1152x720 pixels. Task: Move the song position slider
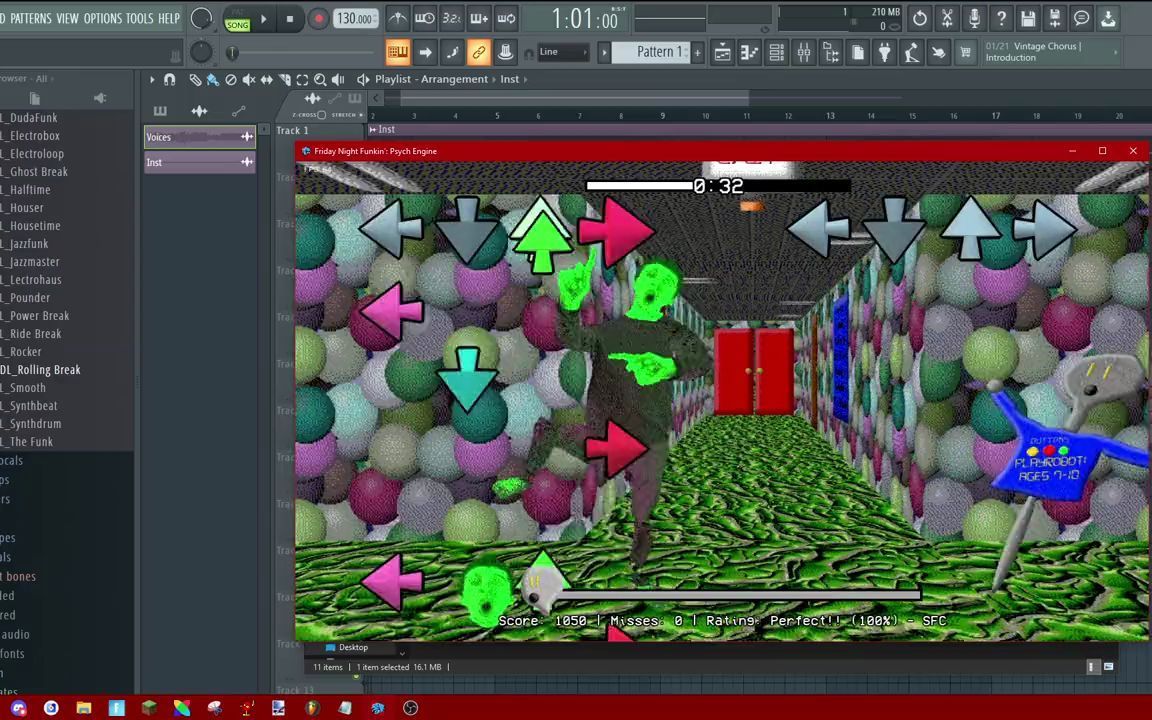[x=232, y=53]
